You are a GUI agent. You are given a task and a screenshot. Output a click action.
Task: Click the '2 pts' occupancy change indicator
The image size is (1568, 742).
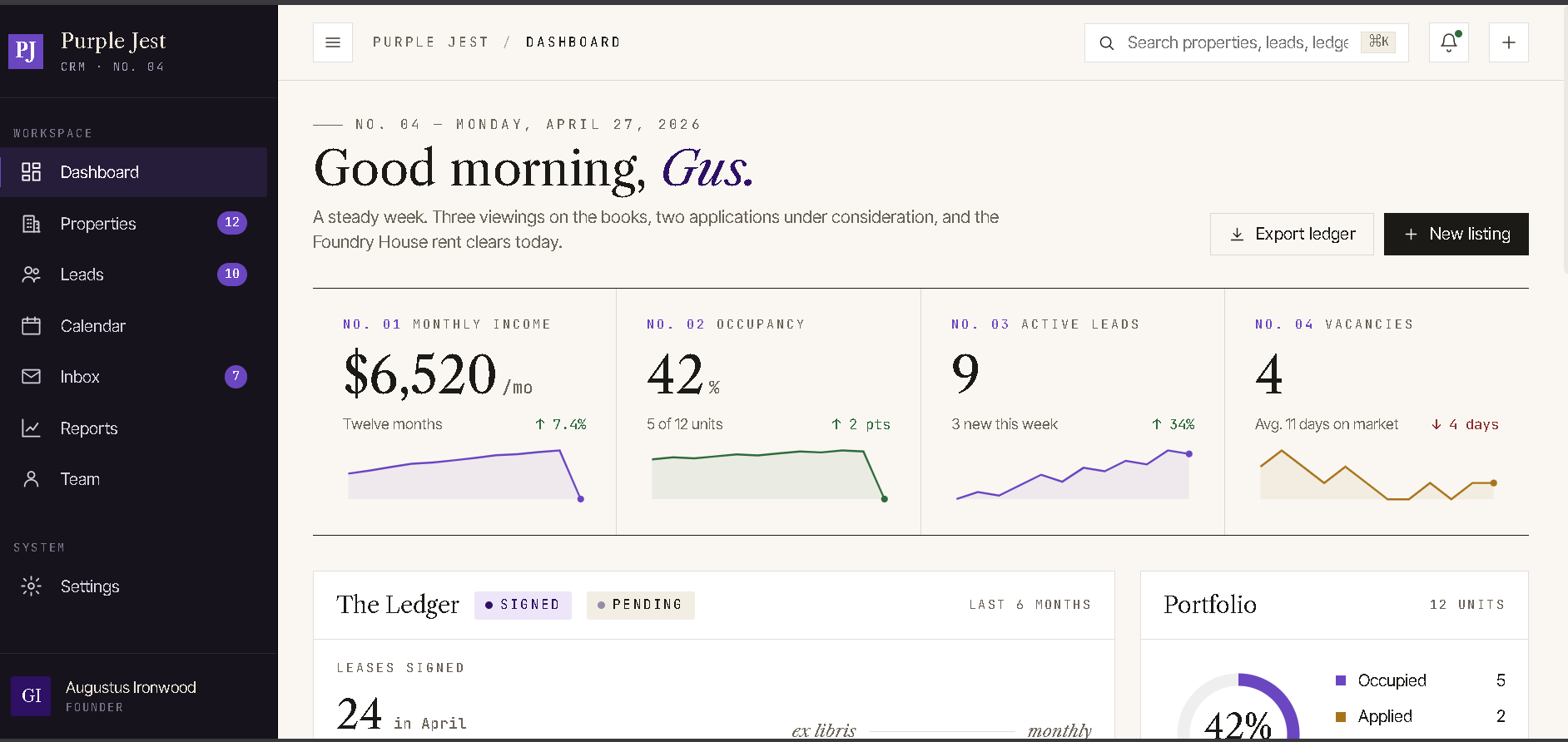pyautogui.click(x=861, y=424)
